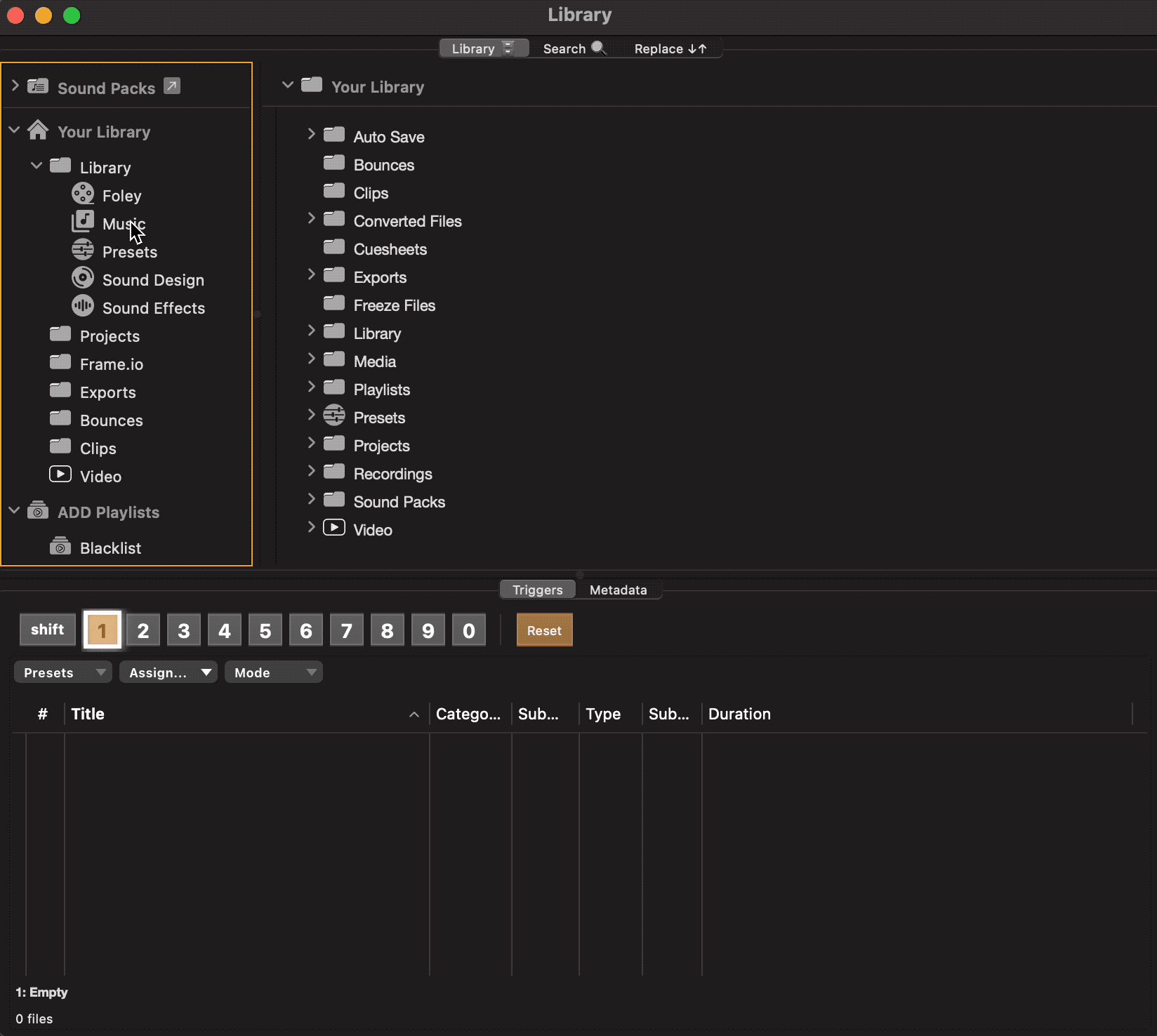The height and width of the screenshot is (1036, 1157).
Task: Open the Metadata tab
Action: point(619,590)
